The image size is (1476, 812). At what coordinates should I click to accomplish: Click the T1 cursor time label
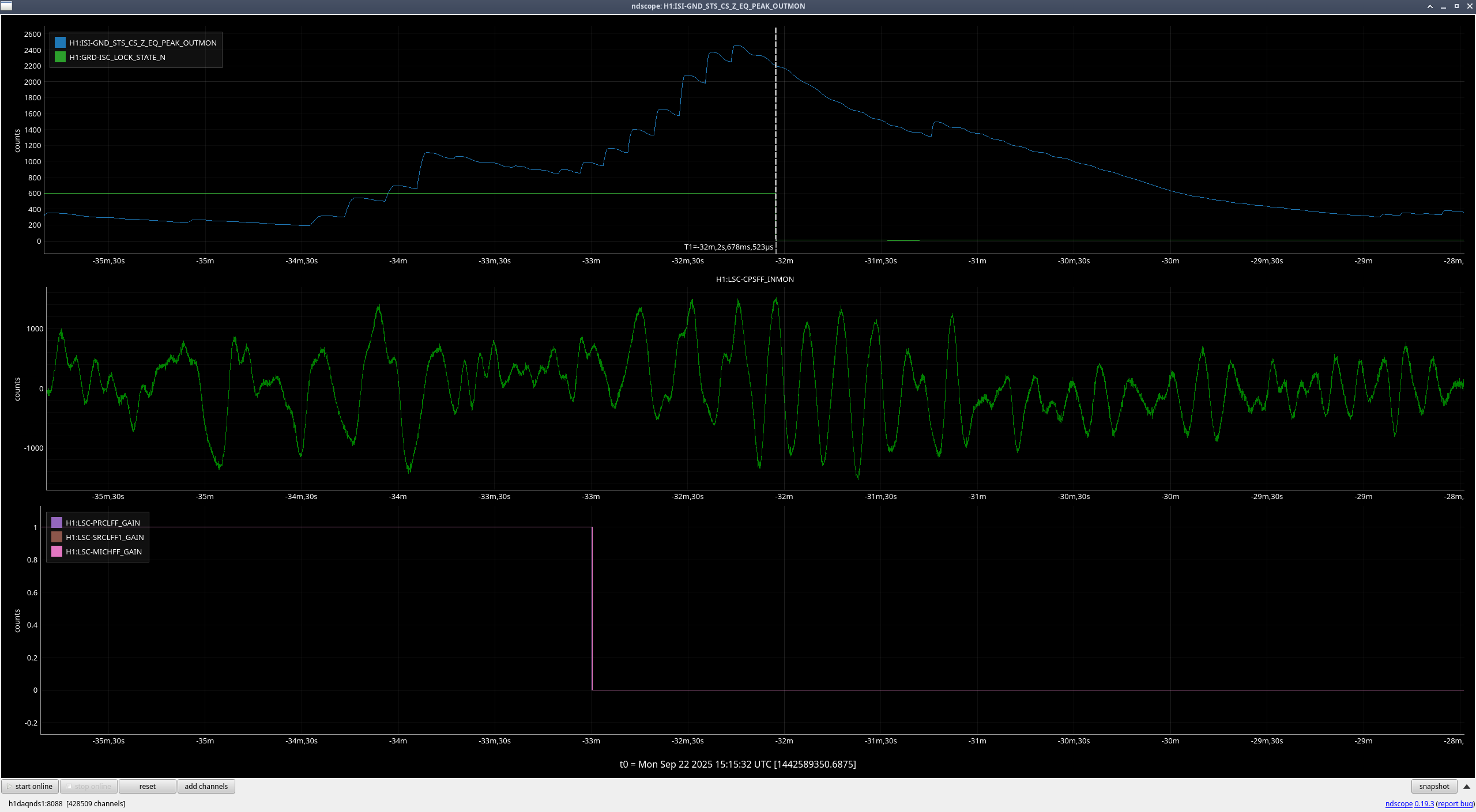[728, 247]
